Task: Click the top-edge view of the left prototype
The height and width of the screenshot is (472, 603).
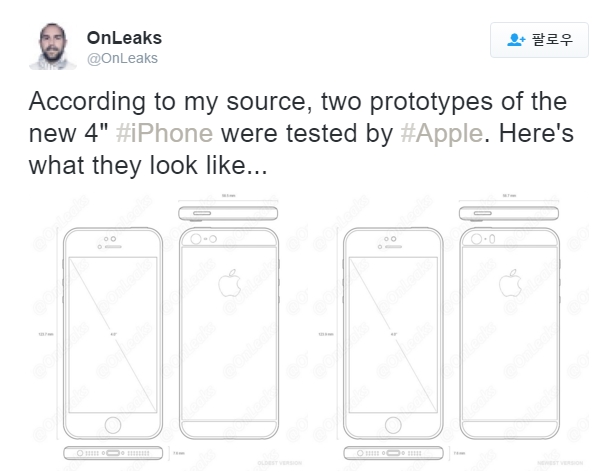Action: coord(228,212)
